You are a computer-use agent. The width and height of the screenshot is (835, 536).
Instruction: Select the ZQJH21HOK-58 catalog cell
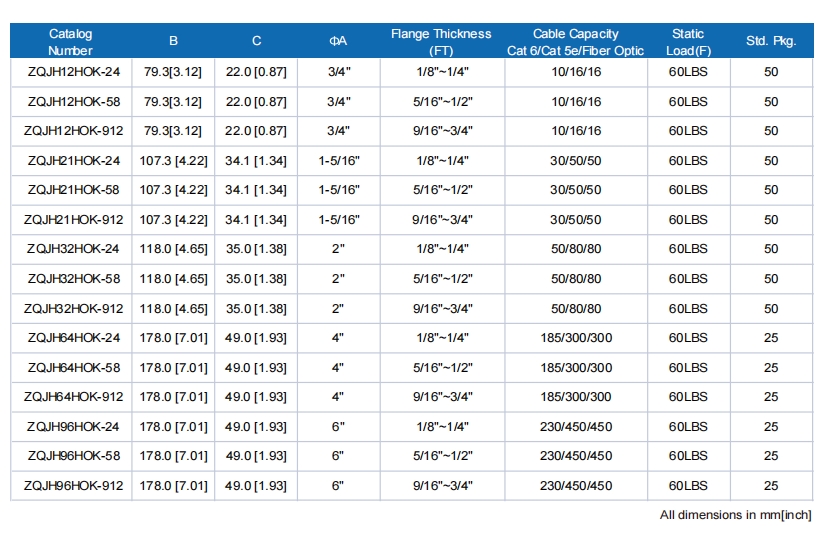click(x=73, y=190)
